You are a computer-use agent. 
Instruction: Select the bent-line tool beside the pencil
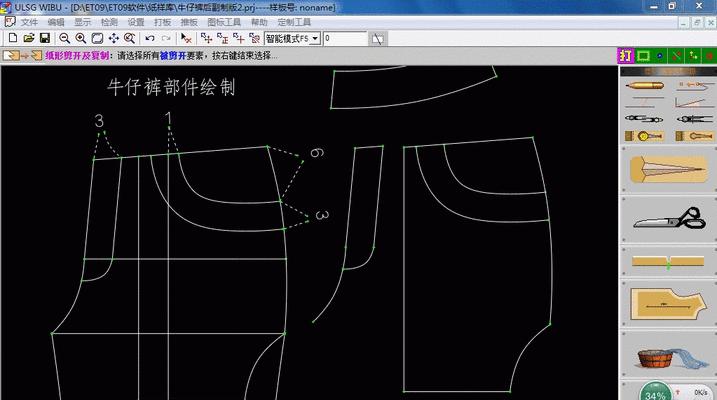694,85
